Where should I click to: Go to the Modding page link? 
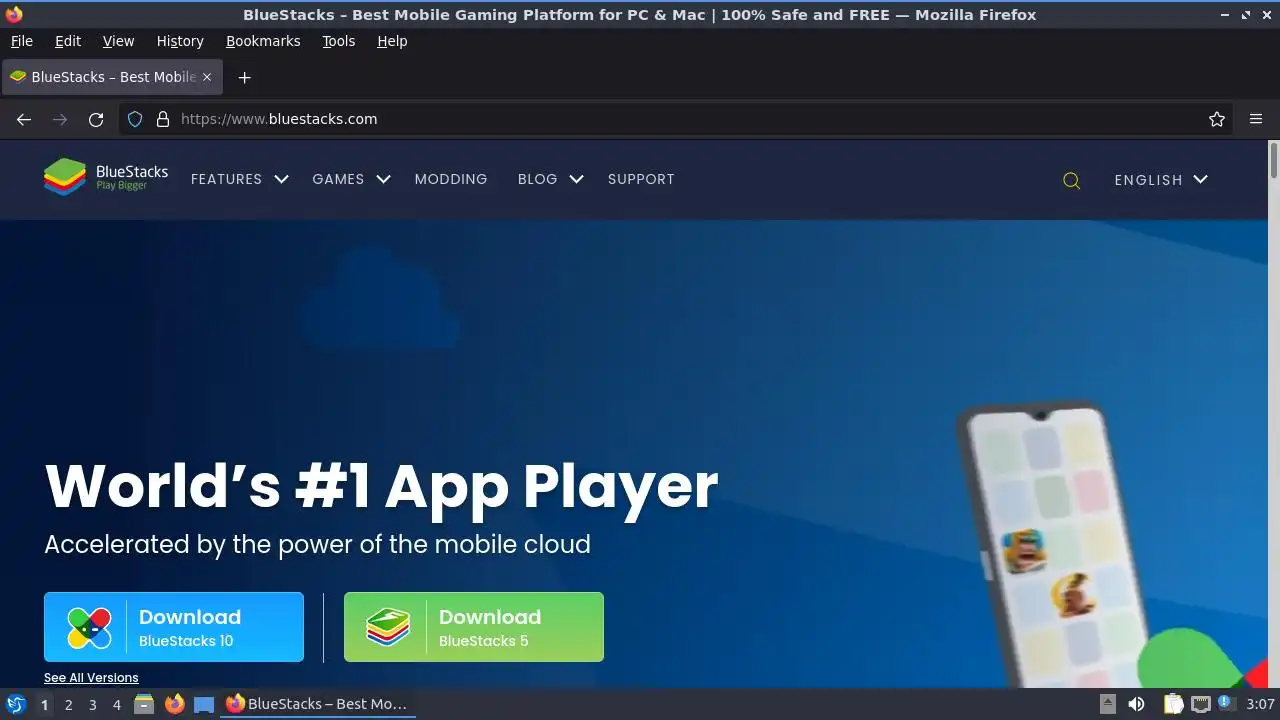pos(451,179)
